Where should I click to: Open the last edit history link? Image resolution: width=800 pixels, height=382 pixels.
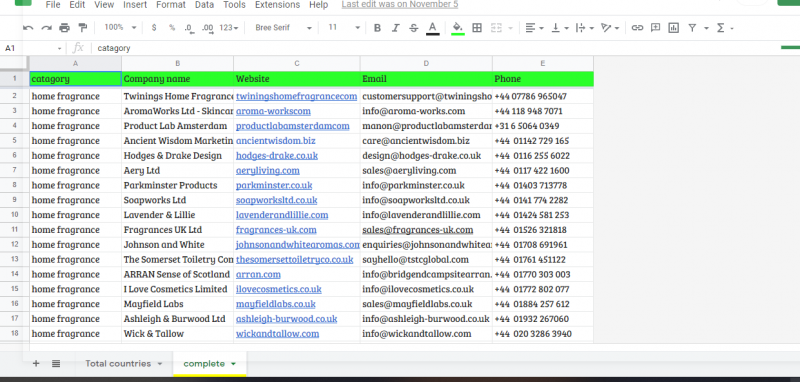click(x=399, y=5)
